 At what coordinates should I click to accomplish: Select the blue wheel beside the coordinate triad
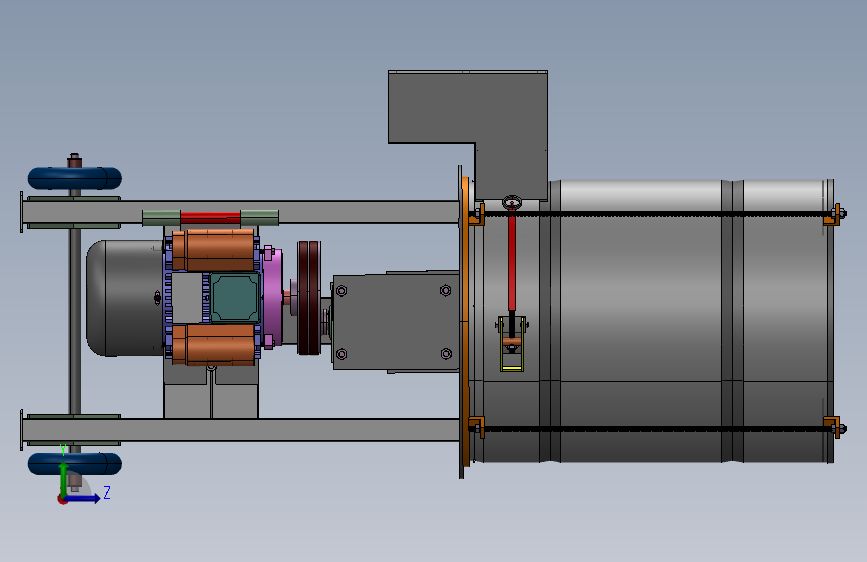[x=75, y=464]
